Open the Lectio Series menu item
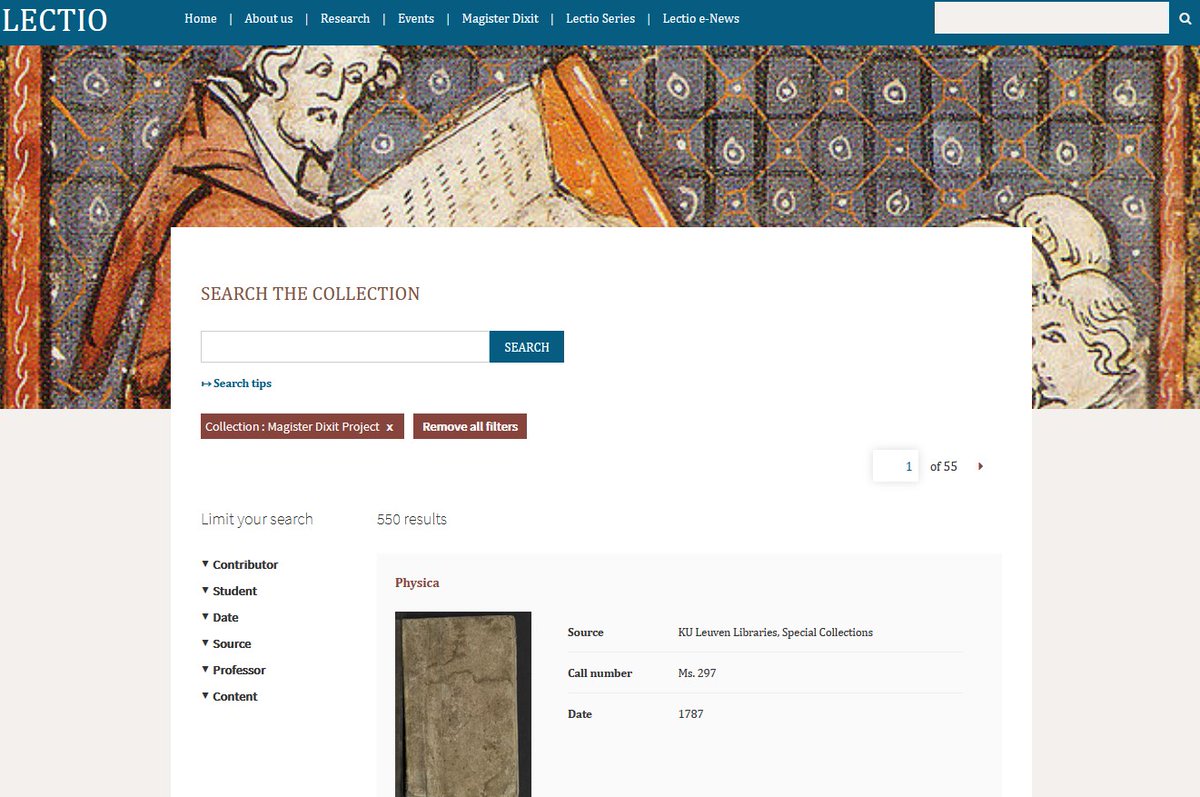 (x=600, y=18)
